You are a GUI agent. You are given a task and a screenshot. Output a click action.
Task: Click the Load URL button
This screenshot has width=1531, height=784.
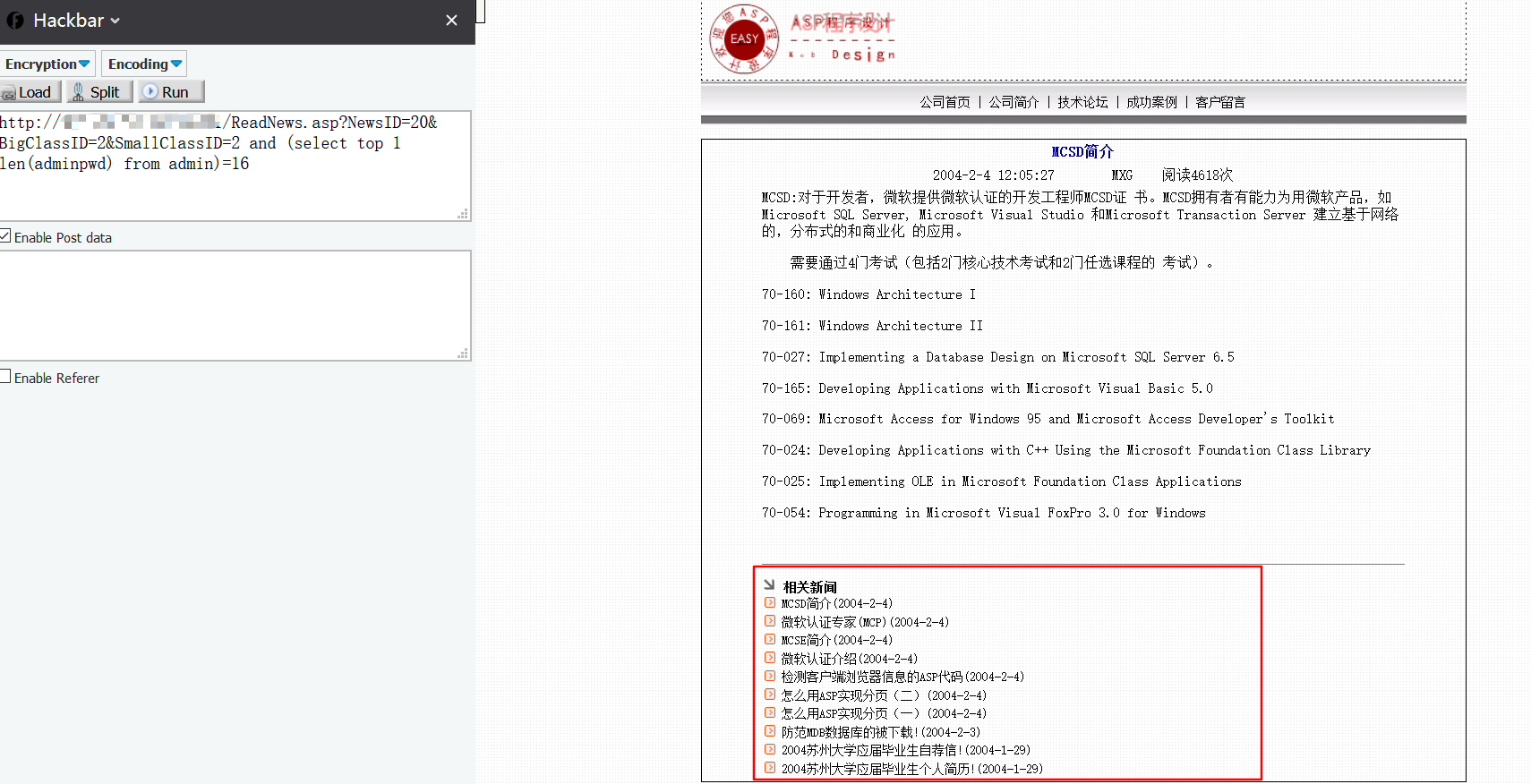click(30, 91)
